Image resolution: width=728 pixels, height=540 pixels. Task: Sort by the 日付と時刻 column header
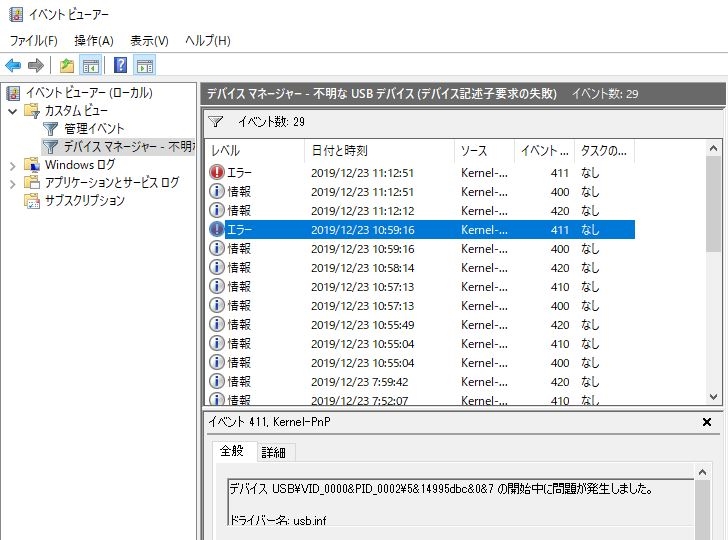point(380,150)
